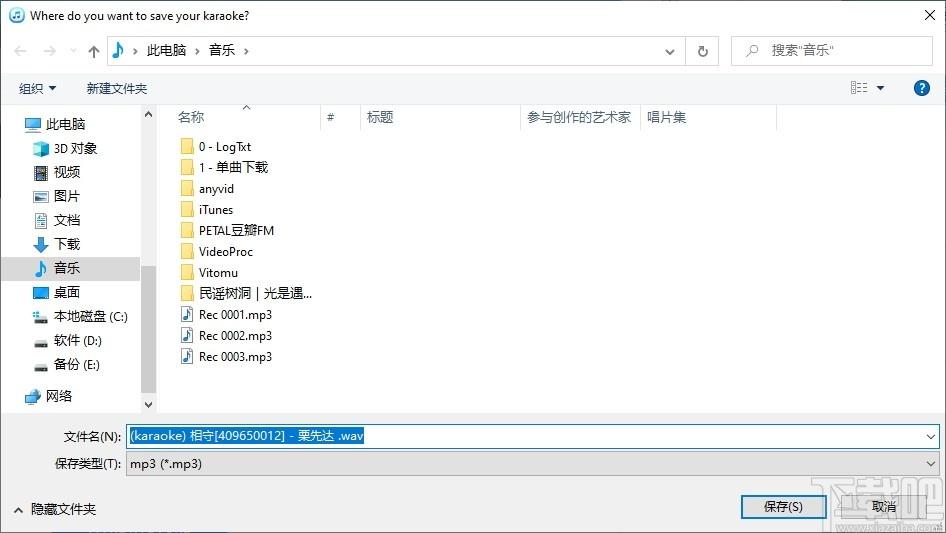Click 此电脑 in the address breadcrumb
Image resolution: width=946 pixels, height=533 pixels.
pos(166,51)
